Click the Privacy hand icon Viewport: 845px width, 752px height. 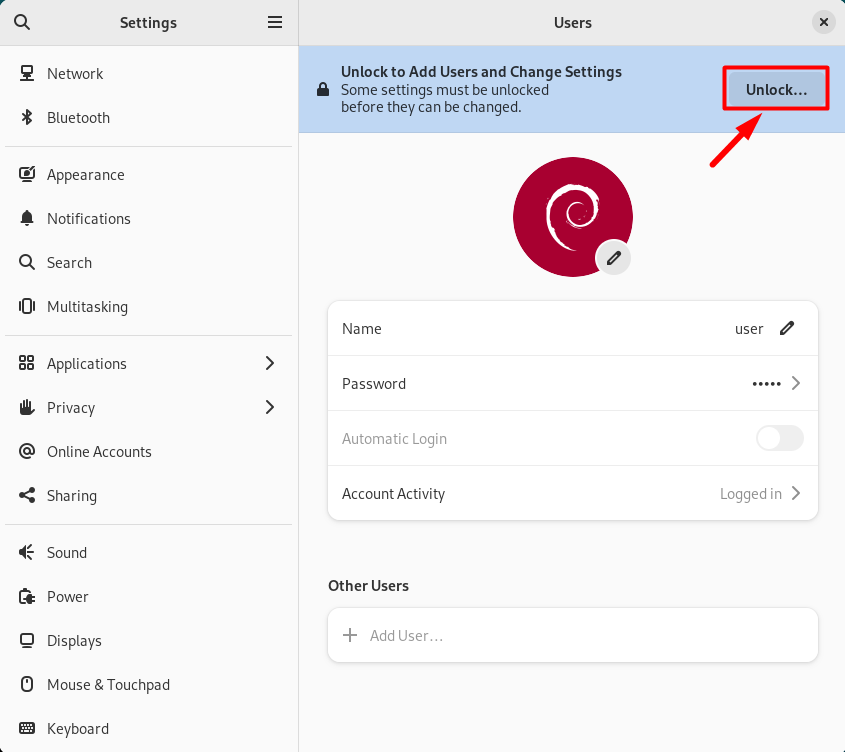pos(26,407)
